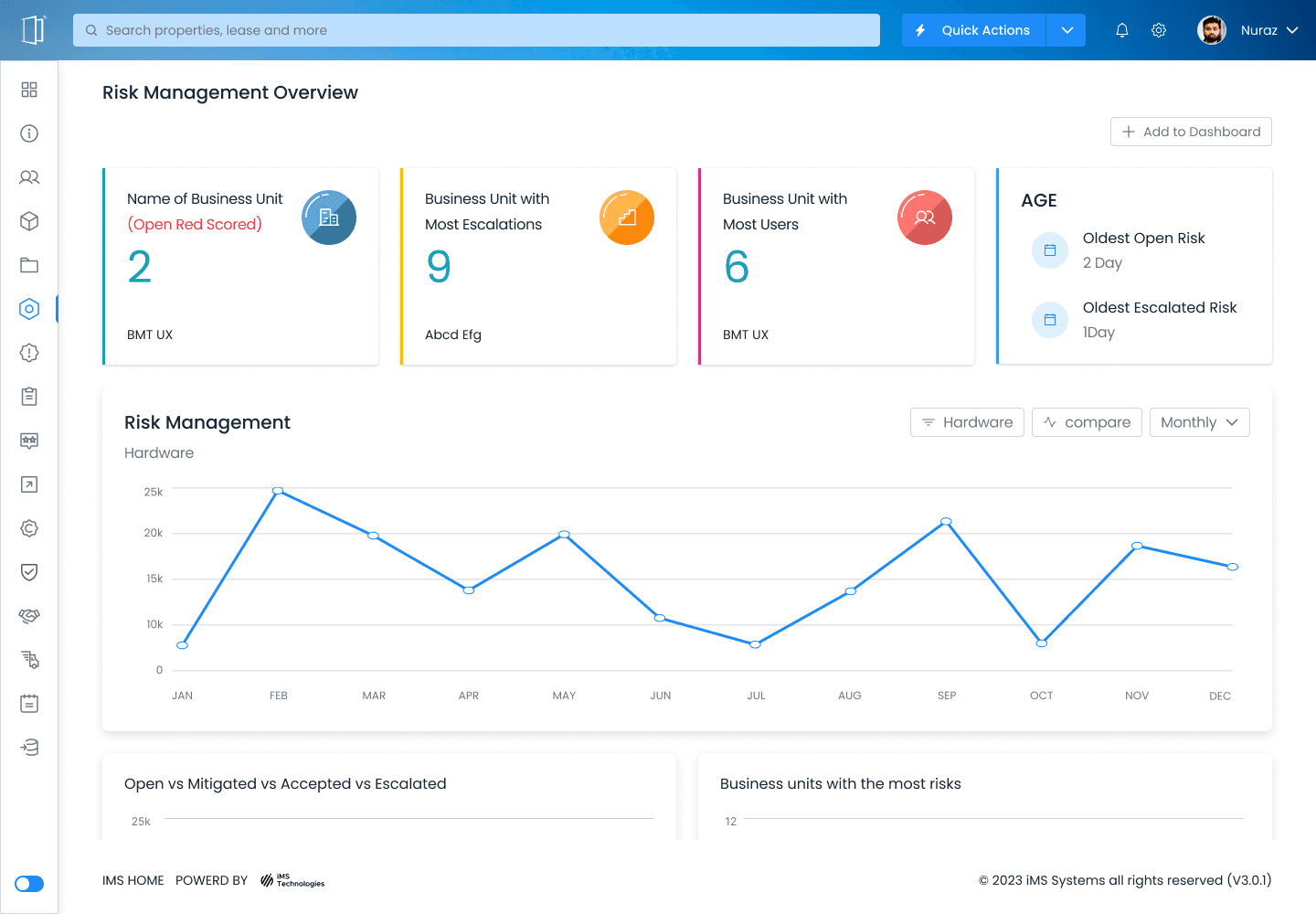Select the 3D cube sidebar icon
Image resolution: width=1316 pixels, height=914 pixels.
point(29,221)
